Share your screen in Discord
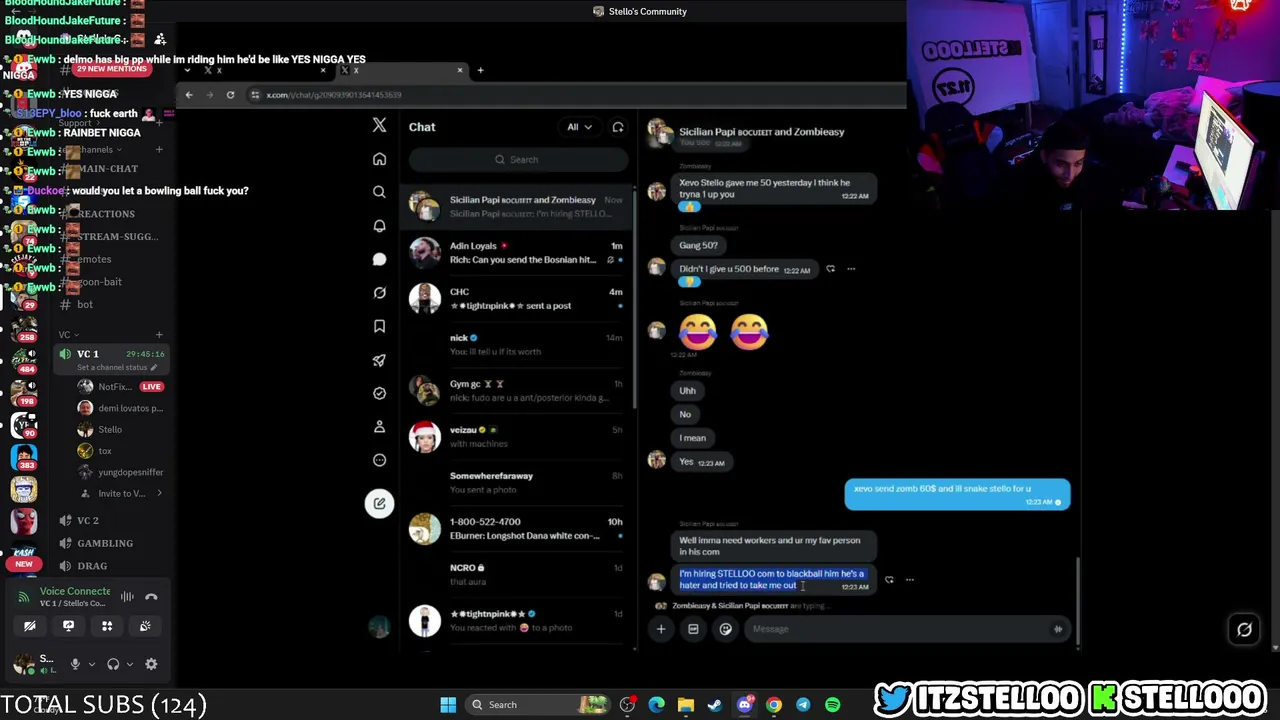 (x=68, y=626)
